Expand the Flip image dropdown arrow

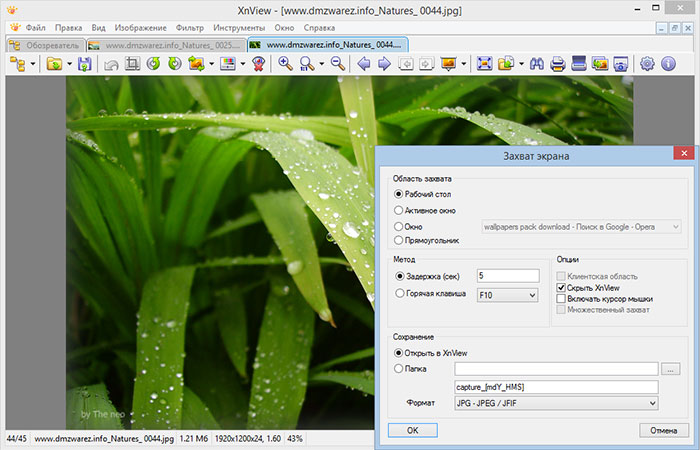211,64
